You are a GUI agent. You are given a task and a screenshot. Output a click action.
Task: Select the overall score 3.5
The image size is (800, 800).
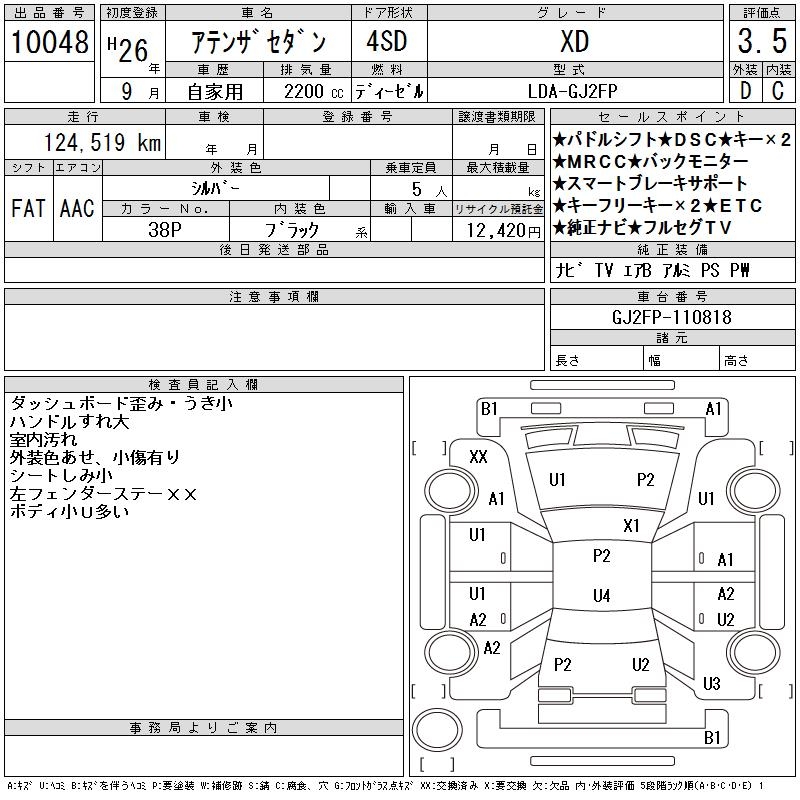[762, 41]
